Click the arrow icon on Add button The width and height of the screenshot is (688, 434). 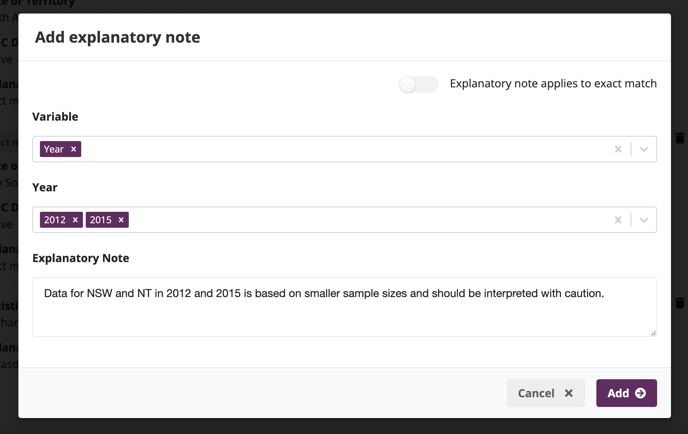pos(641,393)
